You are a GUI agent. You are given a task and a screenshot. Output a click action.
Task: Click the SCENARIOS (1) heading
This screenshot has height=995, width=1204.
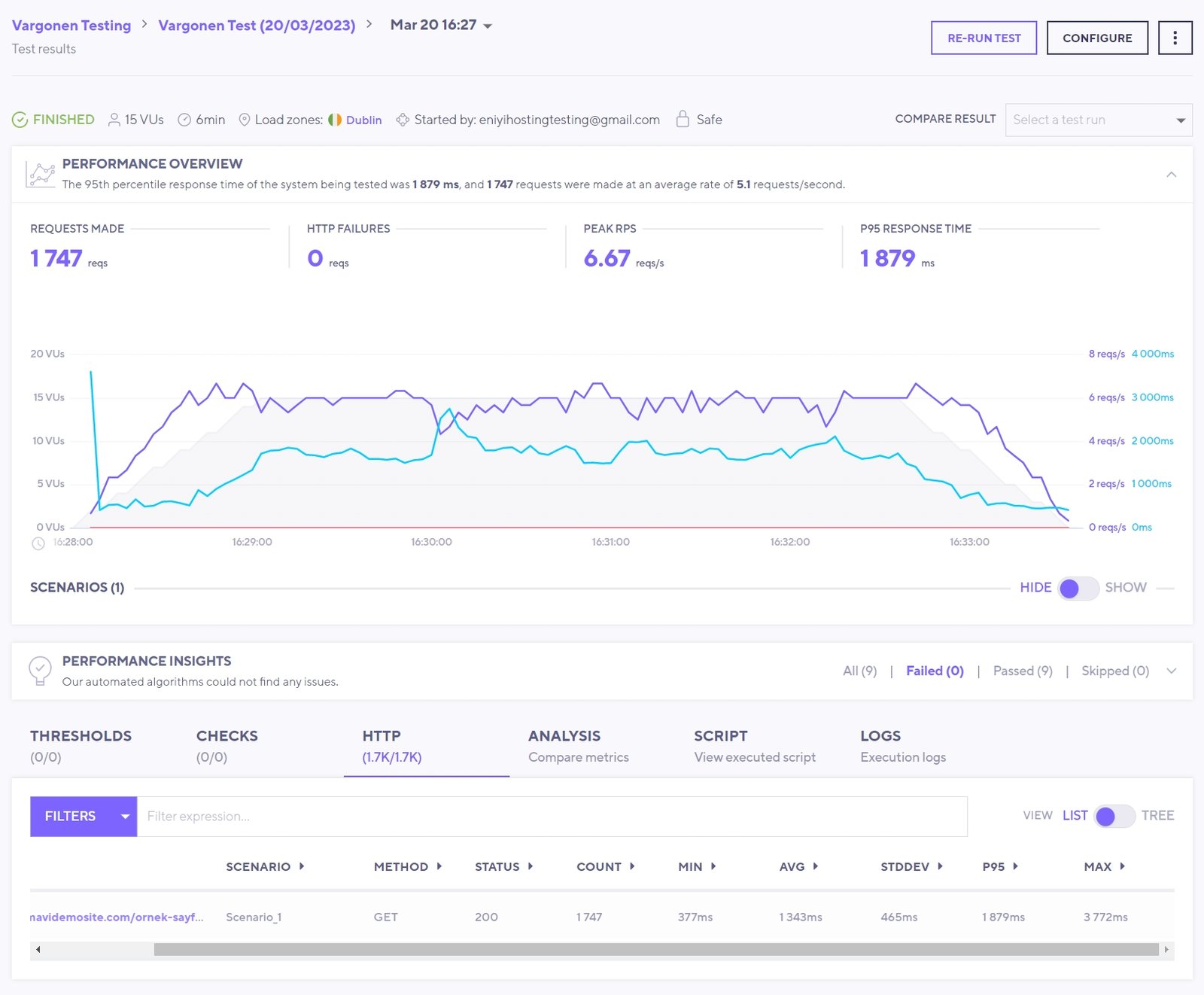coord(77,587)
